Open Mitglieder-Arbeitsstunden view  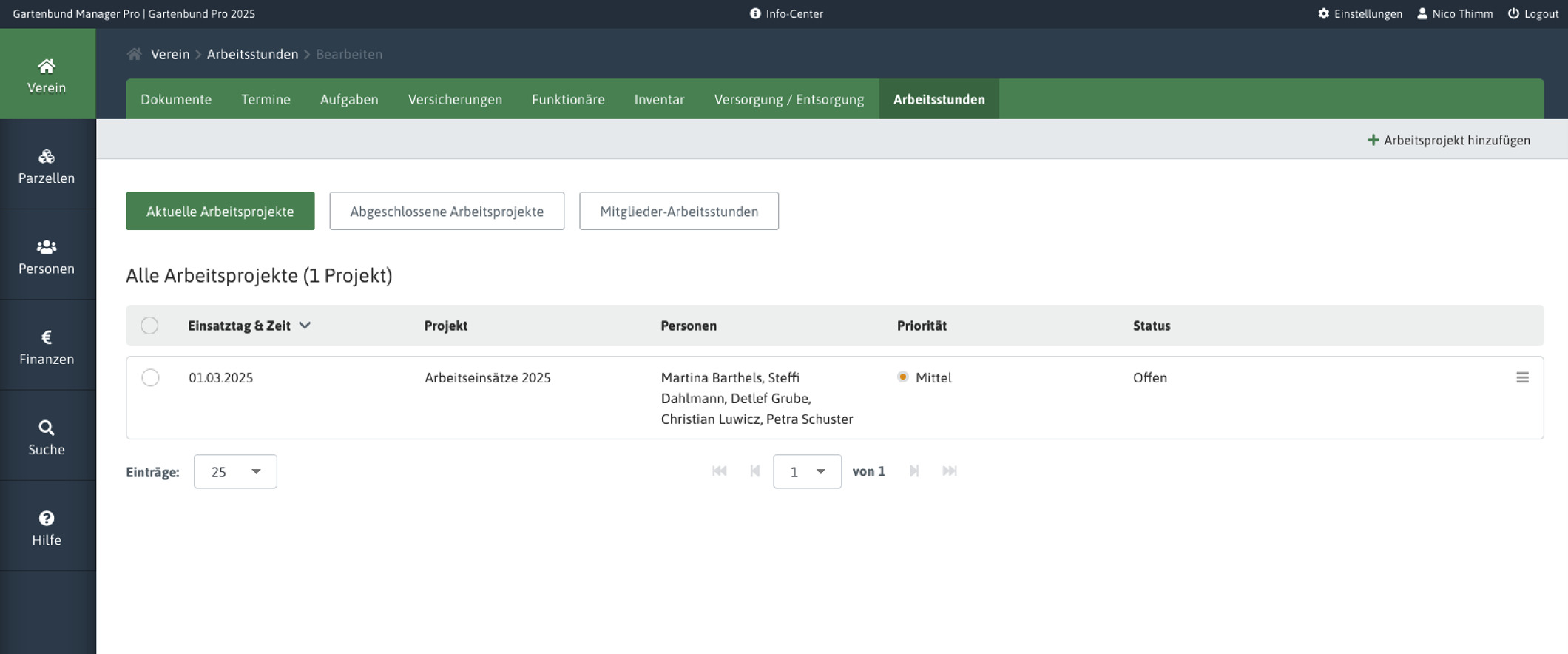pyautogui.click(x=679, y=211)
